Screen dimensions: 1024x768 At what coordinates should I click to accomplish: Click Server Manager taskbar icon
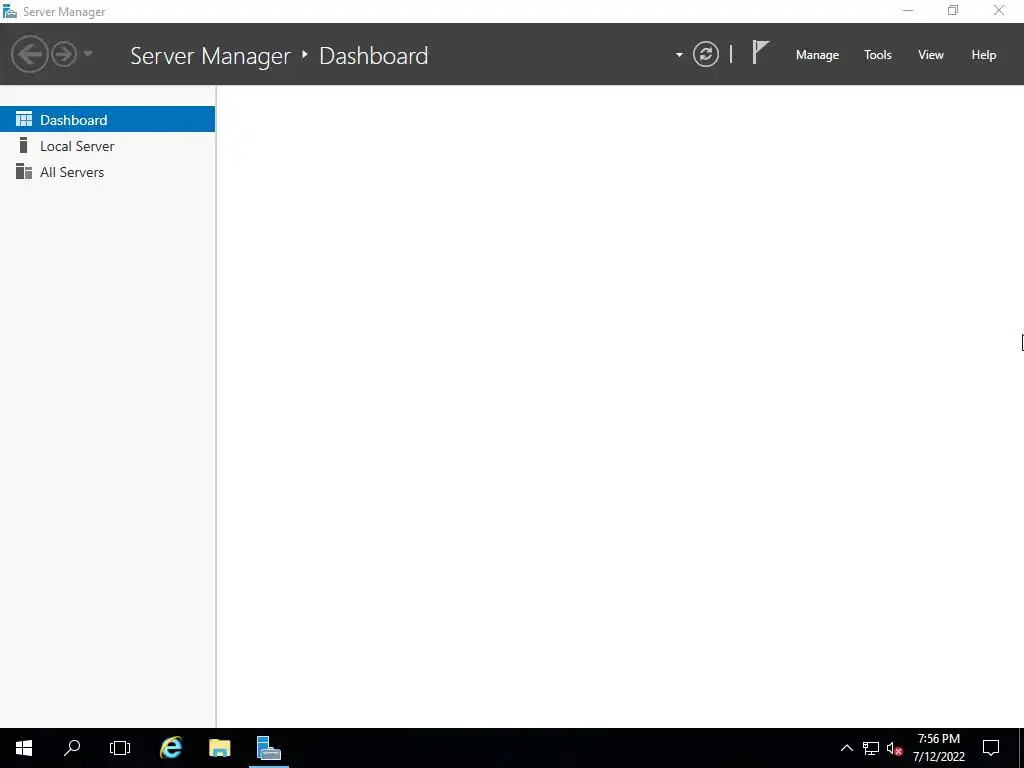tap(268, 748)
